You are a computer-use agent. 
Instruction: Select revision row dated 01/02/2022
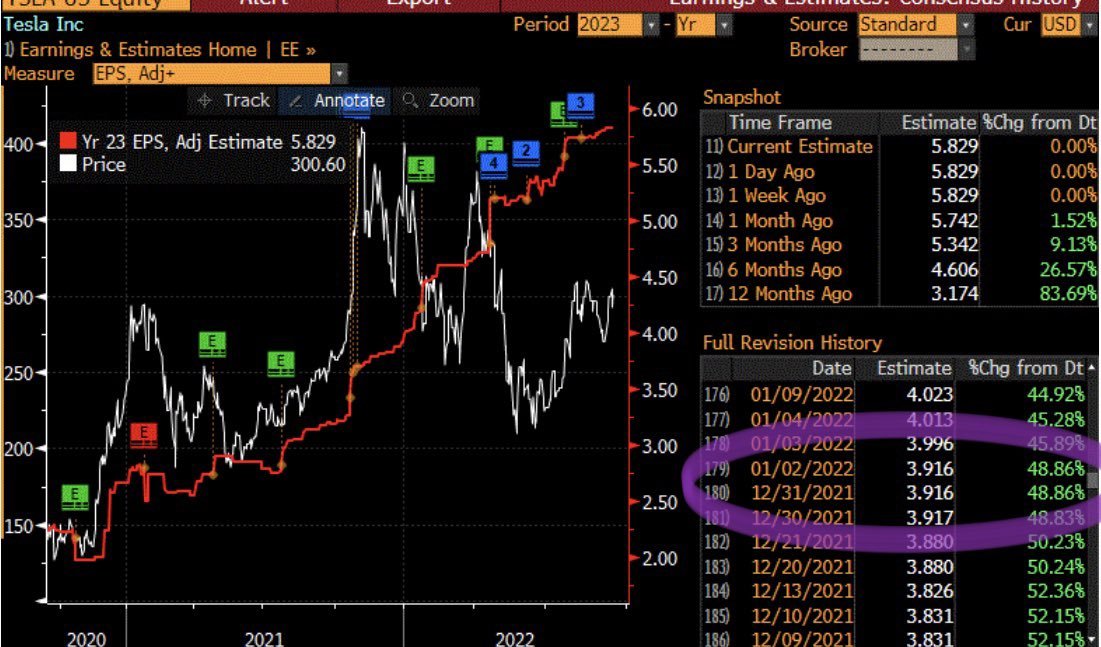(x=895, y=469)
